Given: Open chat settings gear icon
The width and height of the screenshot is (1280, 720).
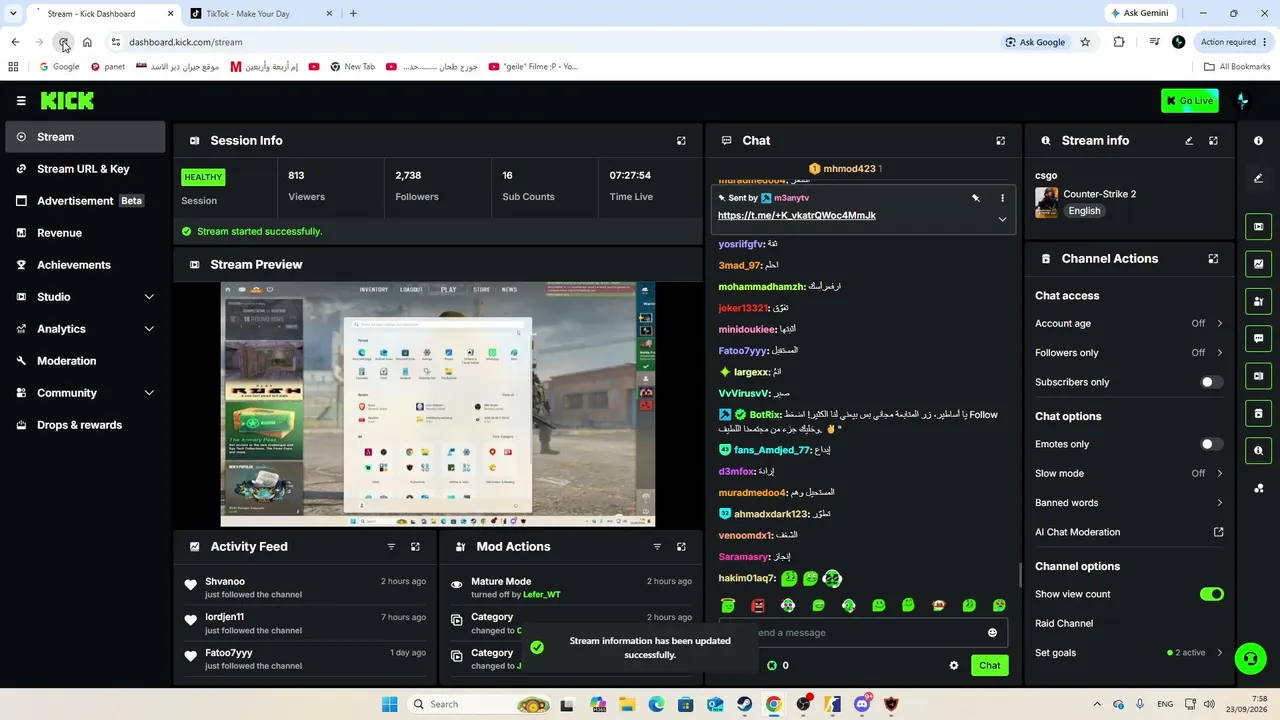Looking at the screenshot, I should (x=954, y=665).
